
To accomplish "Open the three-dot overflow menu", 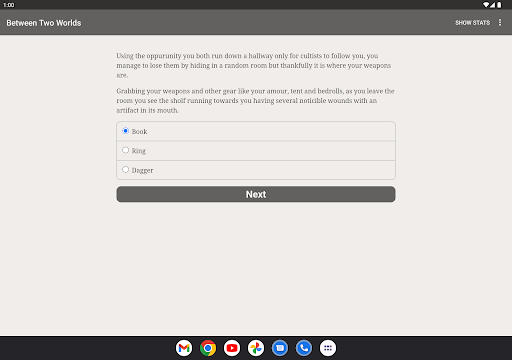I will tap(500, 22).
